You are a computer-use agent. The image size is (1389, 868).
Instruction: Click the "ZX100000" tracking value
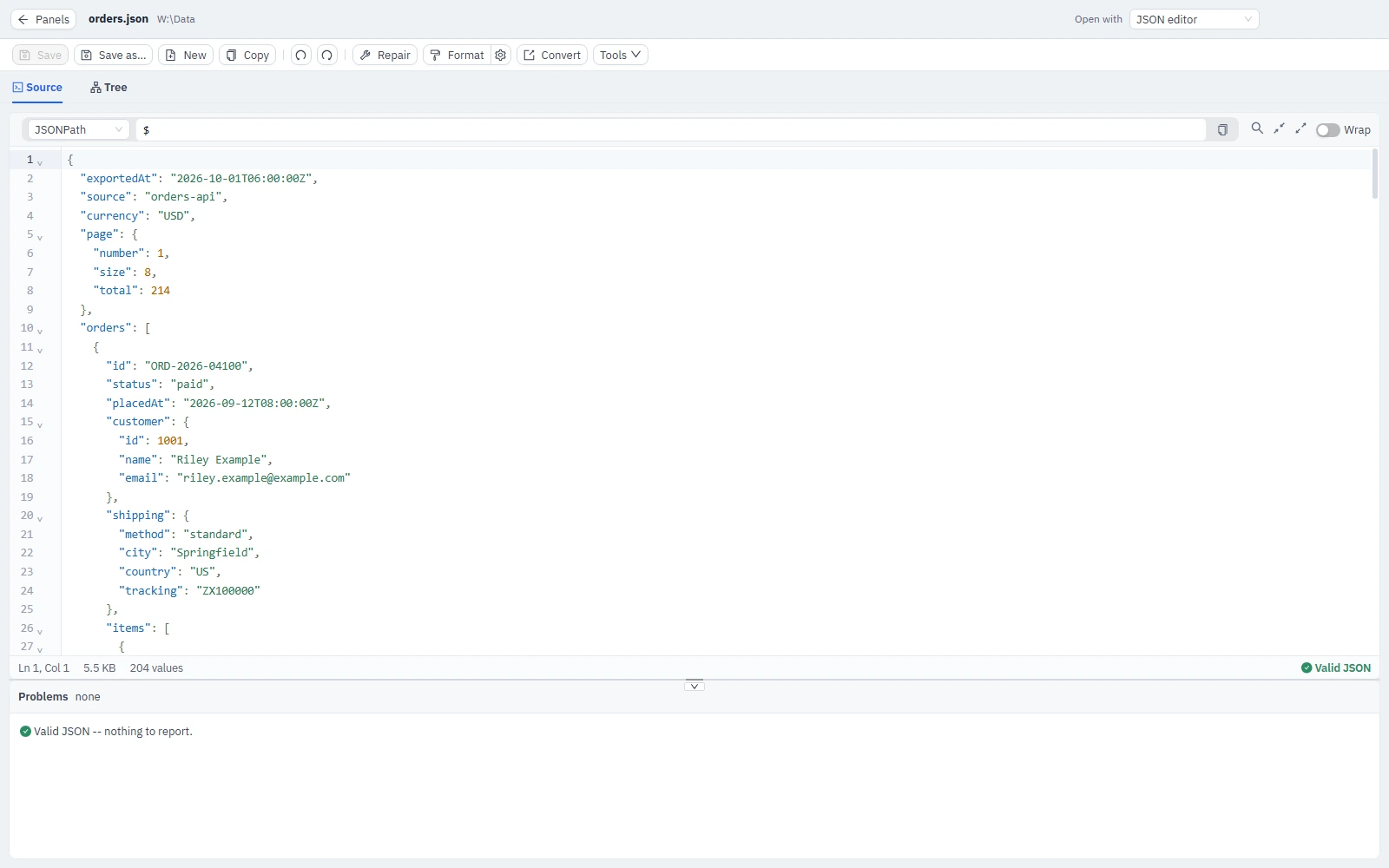tap(228, 591)
